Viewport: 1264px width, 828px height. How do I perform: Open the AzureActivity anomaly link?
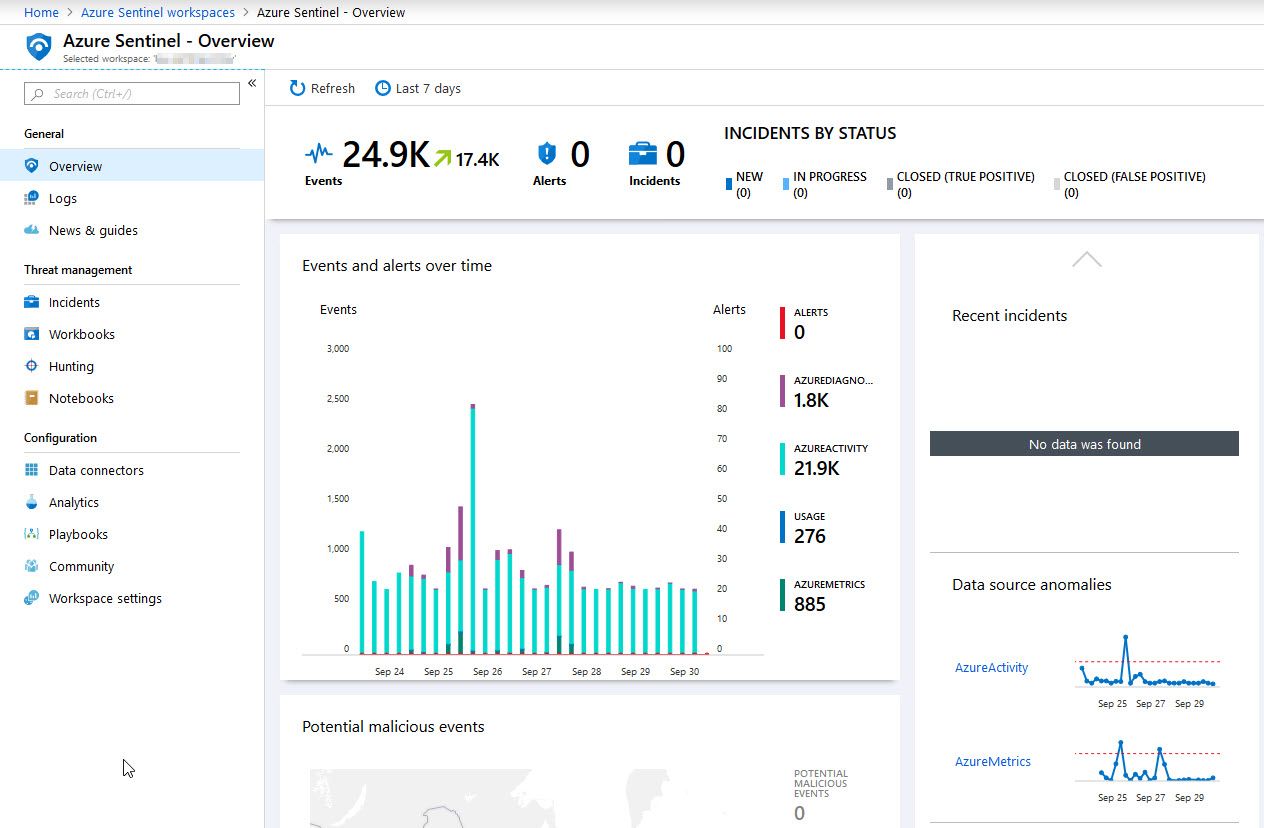pos(990,667)
